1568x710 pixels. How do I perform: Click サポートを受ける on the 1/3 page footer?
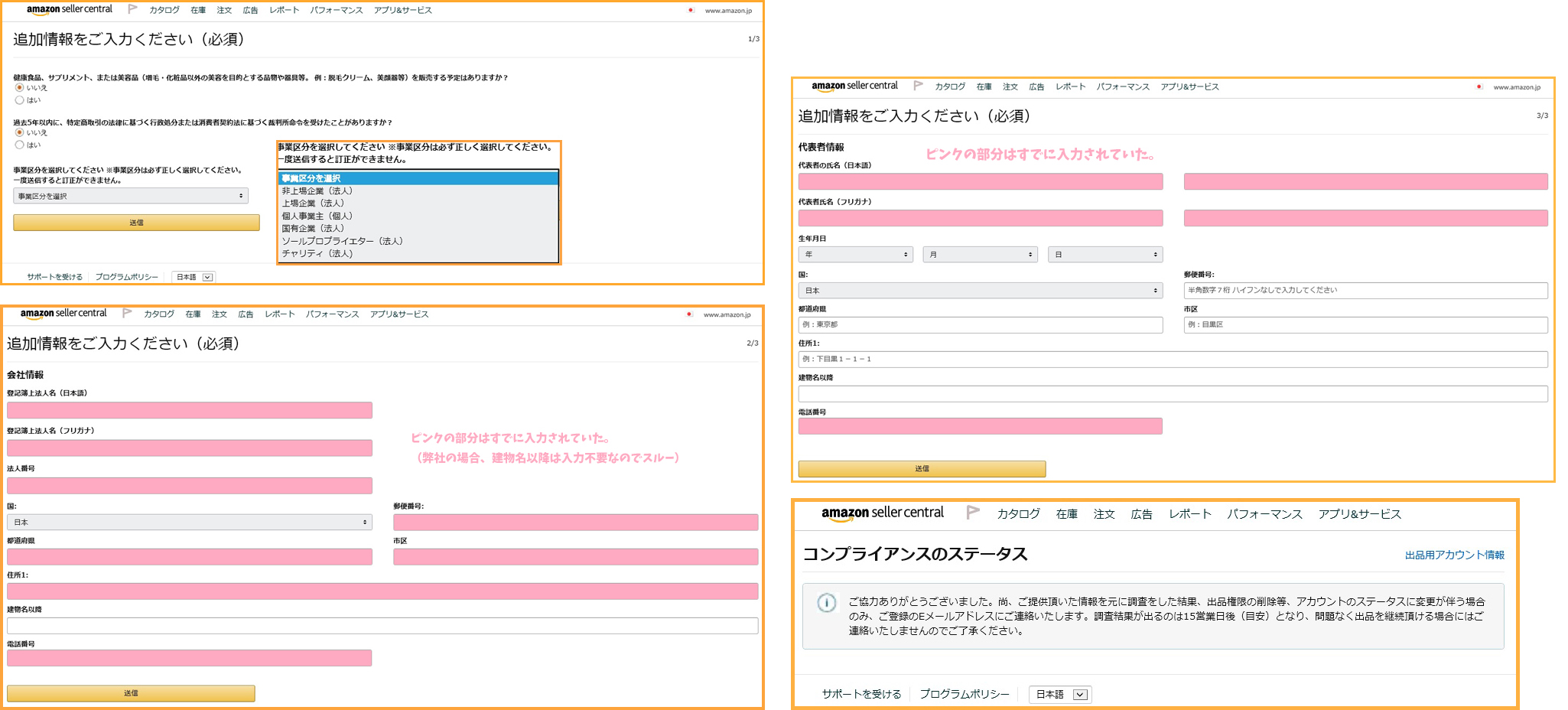point(55,277)
